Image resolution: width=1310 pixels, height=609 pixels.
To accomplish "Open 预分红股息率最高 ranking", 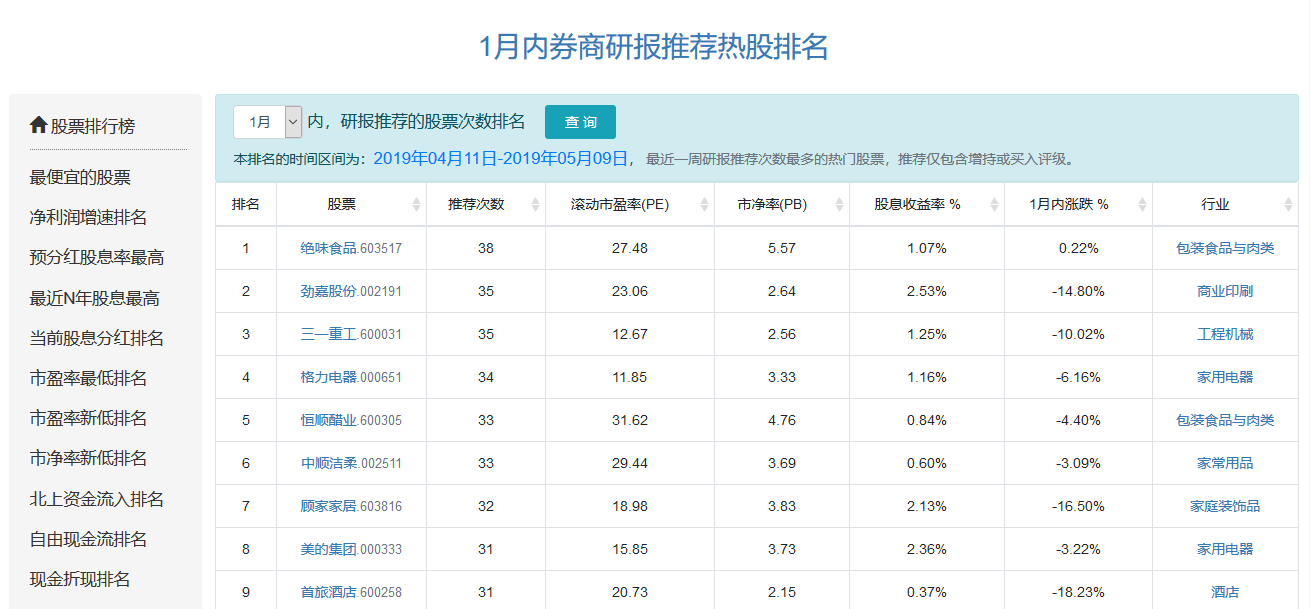I will 97,257.
